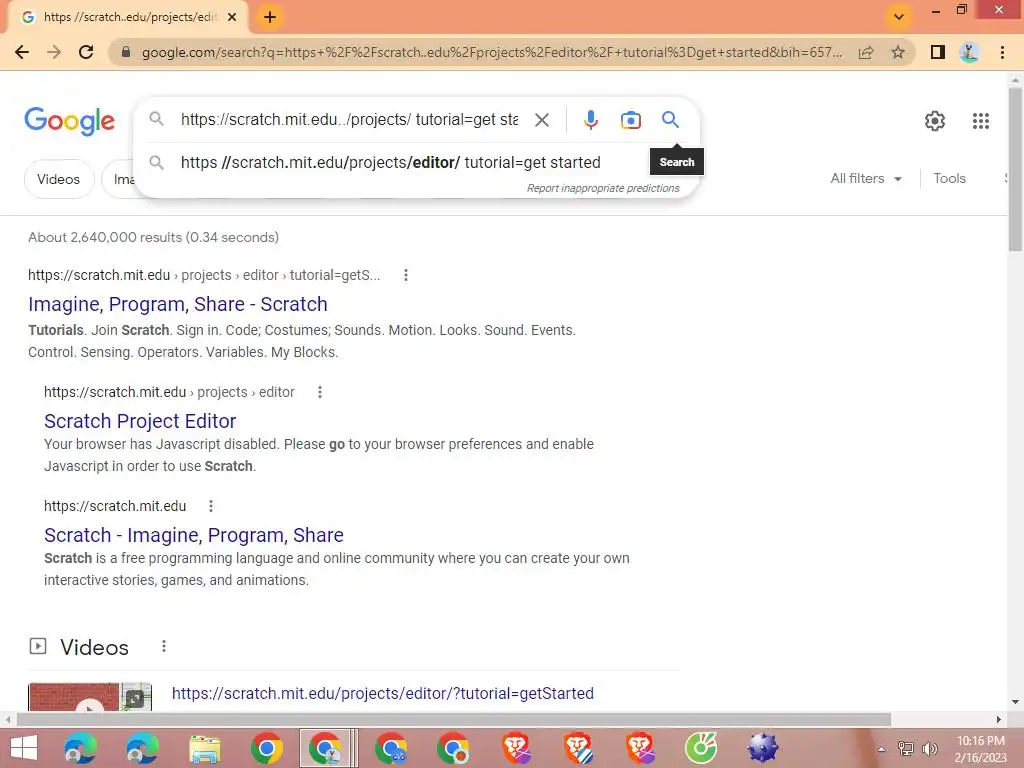Select the suggested scratch editor tutorial query
This screenshot has width=1024, height=768.
pos(391,163)
